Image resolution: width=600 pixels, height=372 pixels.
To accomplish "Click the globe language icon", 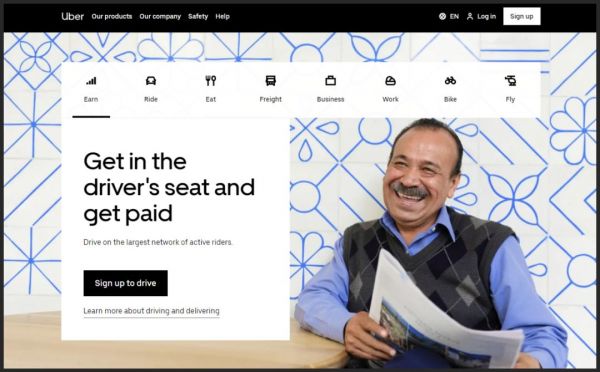I will pyautogui.click(x=442, y=16).
